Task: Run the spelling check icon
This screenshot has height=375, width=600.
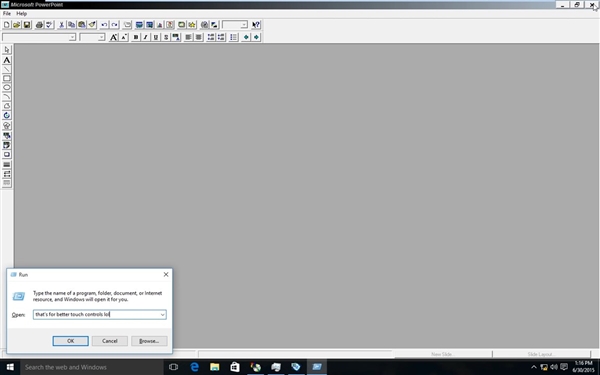Action: pos(49,25)
